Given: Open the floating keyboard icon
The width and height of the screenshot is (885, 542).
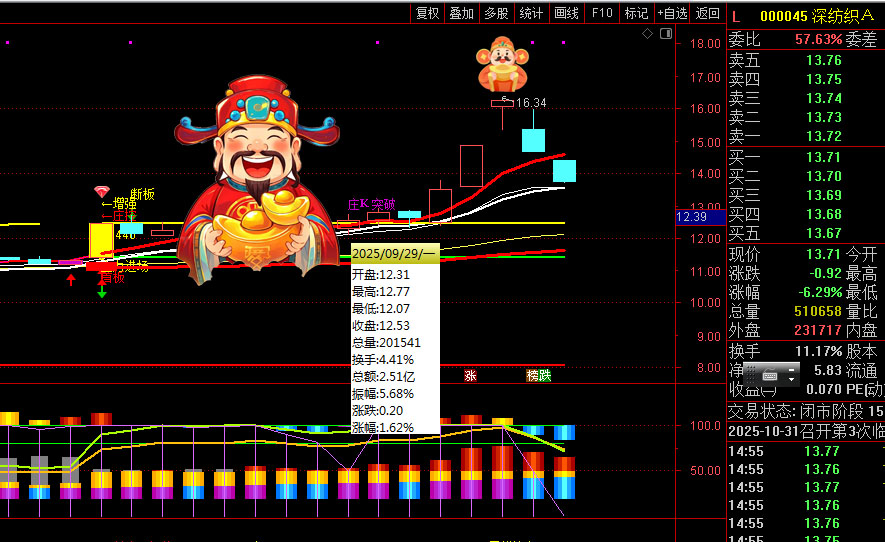Looking at the screenshot, I should click(x=768, y=375).
